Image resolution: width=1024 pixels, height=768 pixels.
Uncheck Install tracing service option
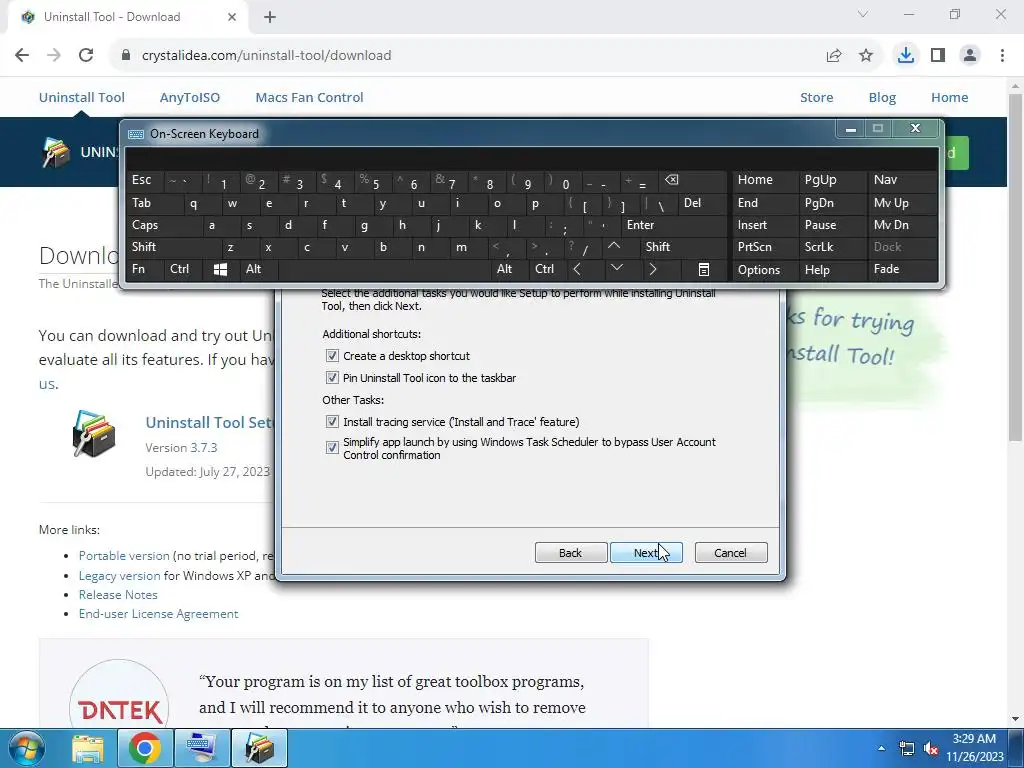click(332, 422)
